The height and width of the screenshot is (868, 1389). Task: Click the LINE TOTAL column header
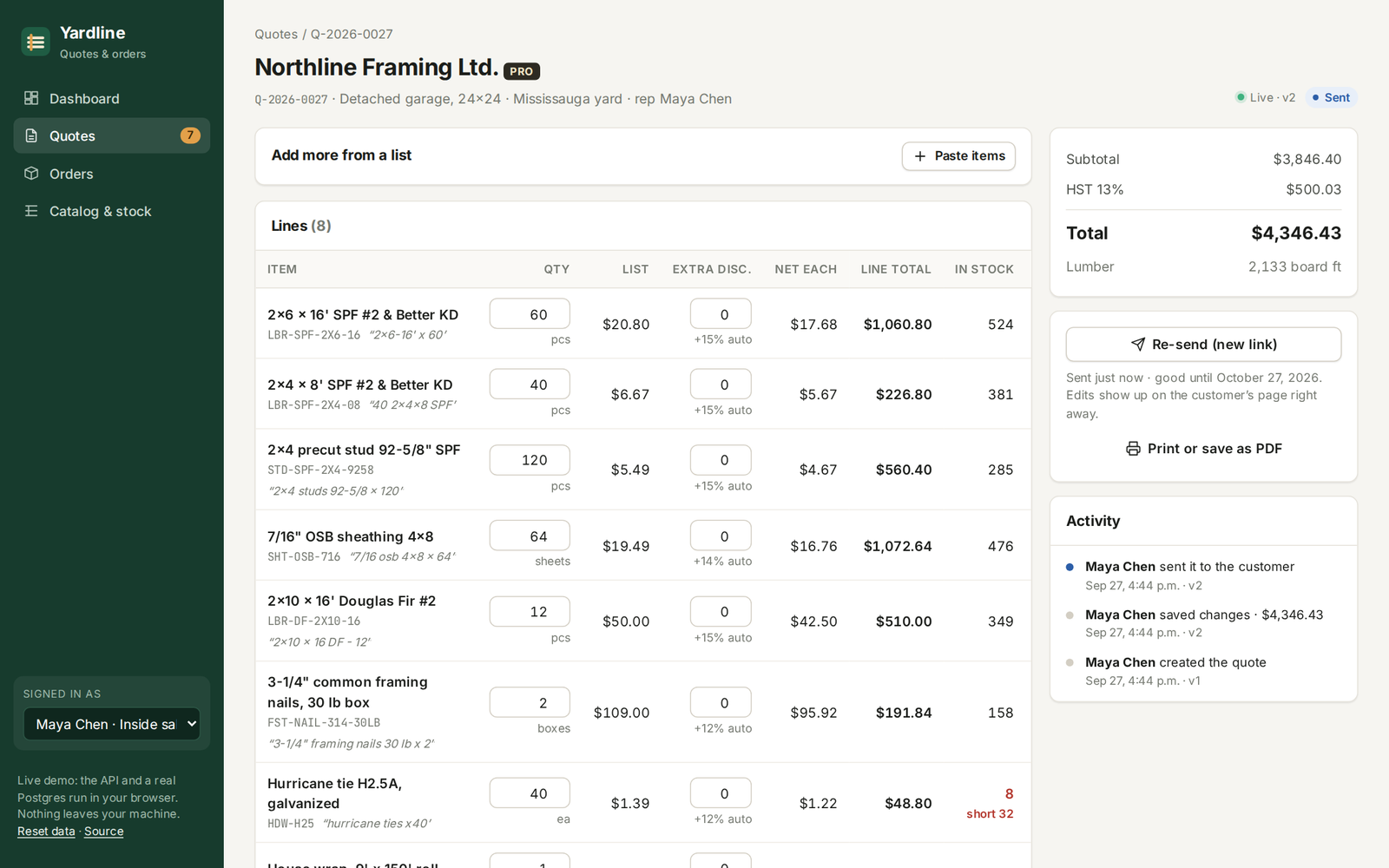click(x=896, y=269)
